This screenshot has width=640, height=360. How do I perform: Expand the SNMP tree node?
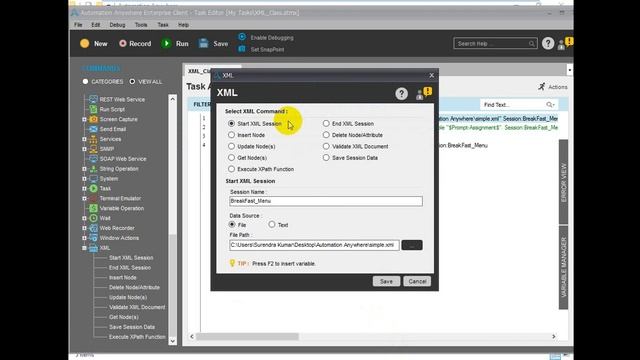coord(84,149)
